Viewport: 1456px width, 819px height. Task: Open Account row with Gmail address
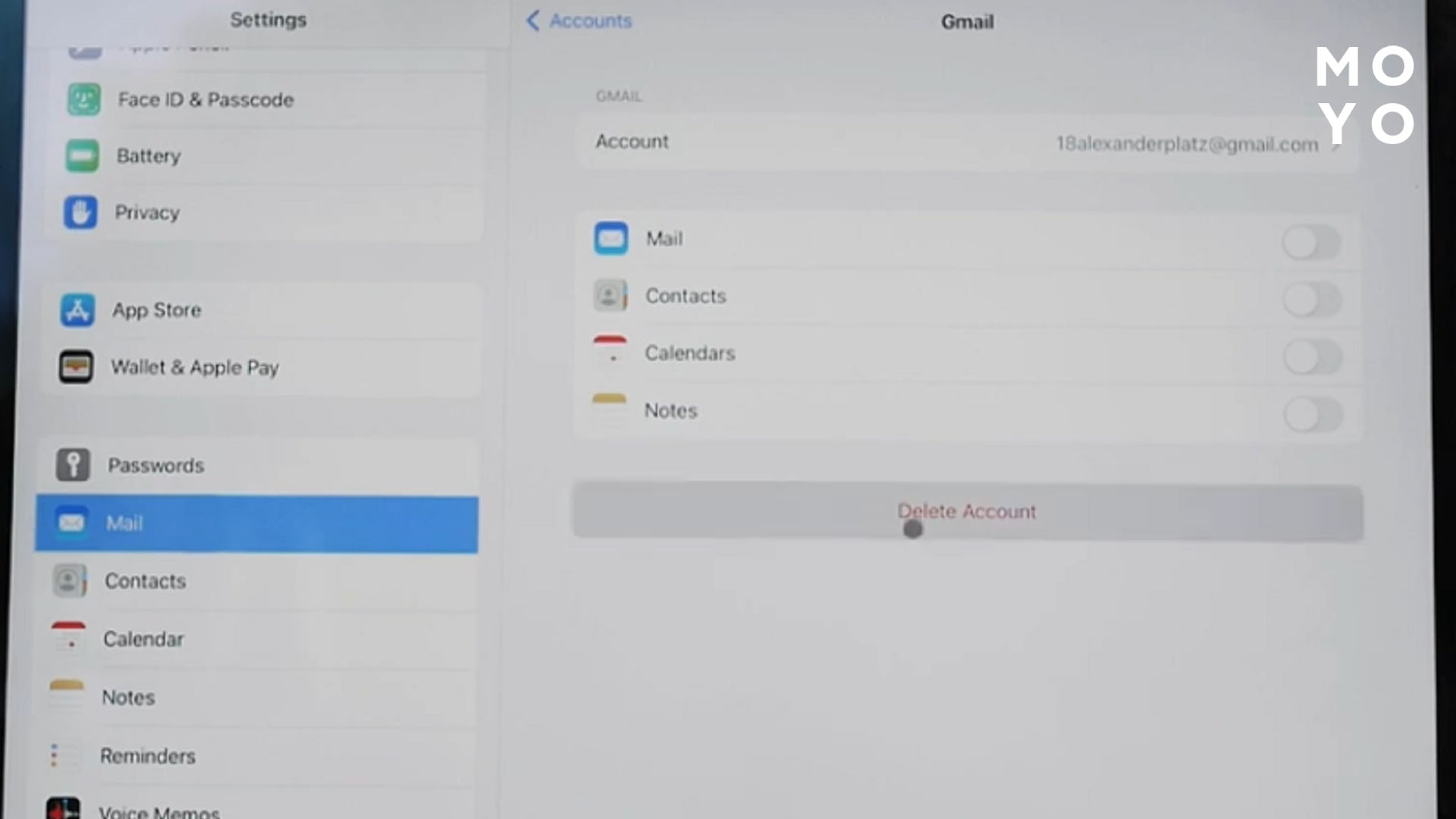click(x=967, y=143)
